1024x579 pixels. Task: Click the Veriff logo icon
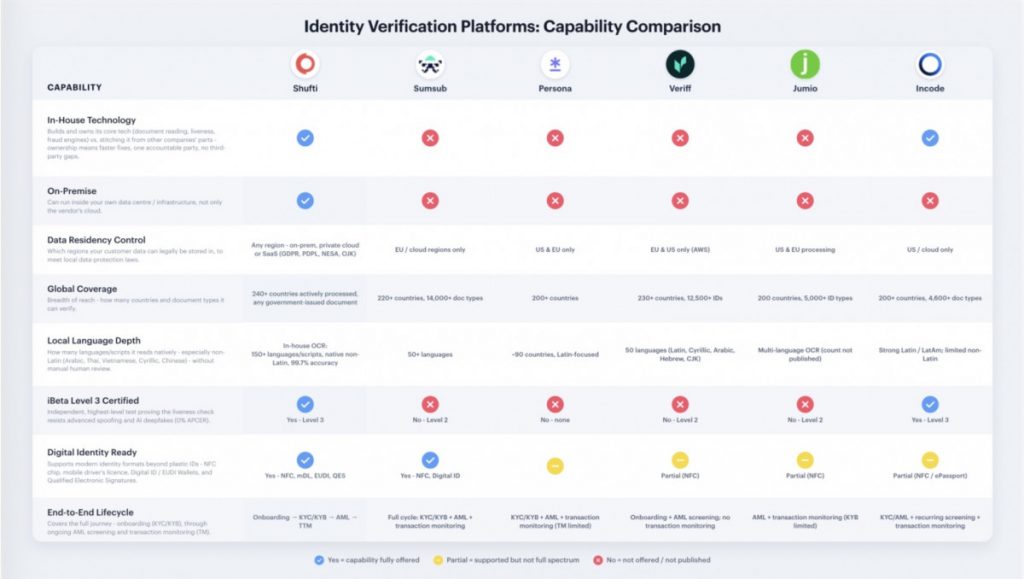tap(680, 64)
